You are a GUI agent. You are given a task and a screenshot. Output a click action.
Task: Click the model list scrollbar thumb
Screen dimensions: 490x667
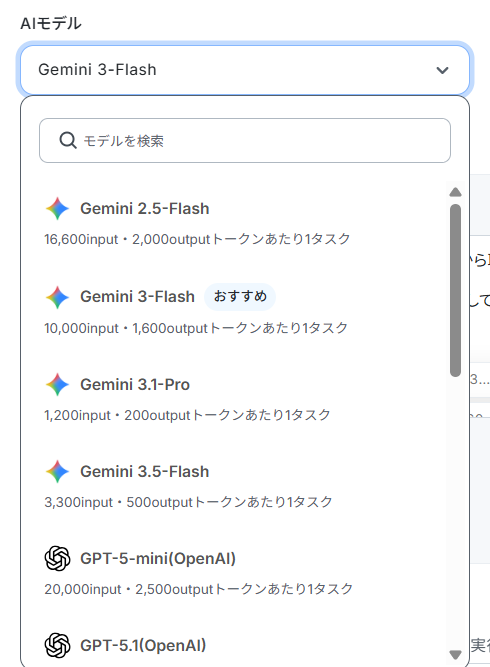[x=455, y=290]
